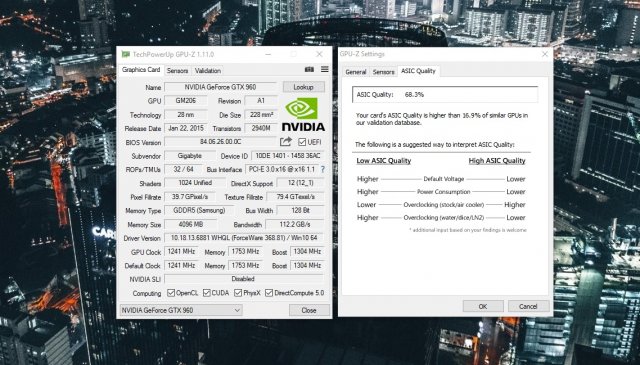Select the General tab in Settings

356,72
